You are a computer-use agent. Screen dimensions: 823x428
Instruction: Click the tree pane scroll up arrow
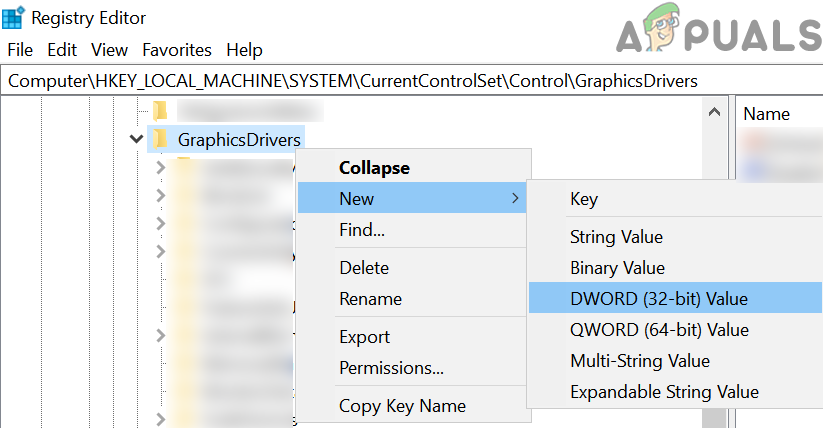coord(714,111)
